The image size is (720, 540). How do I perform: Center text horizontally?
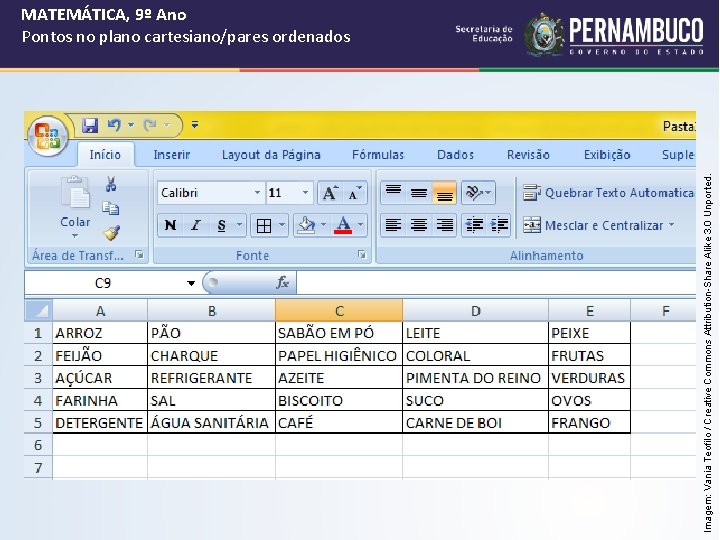[x=418, y=225]
